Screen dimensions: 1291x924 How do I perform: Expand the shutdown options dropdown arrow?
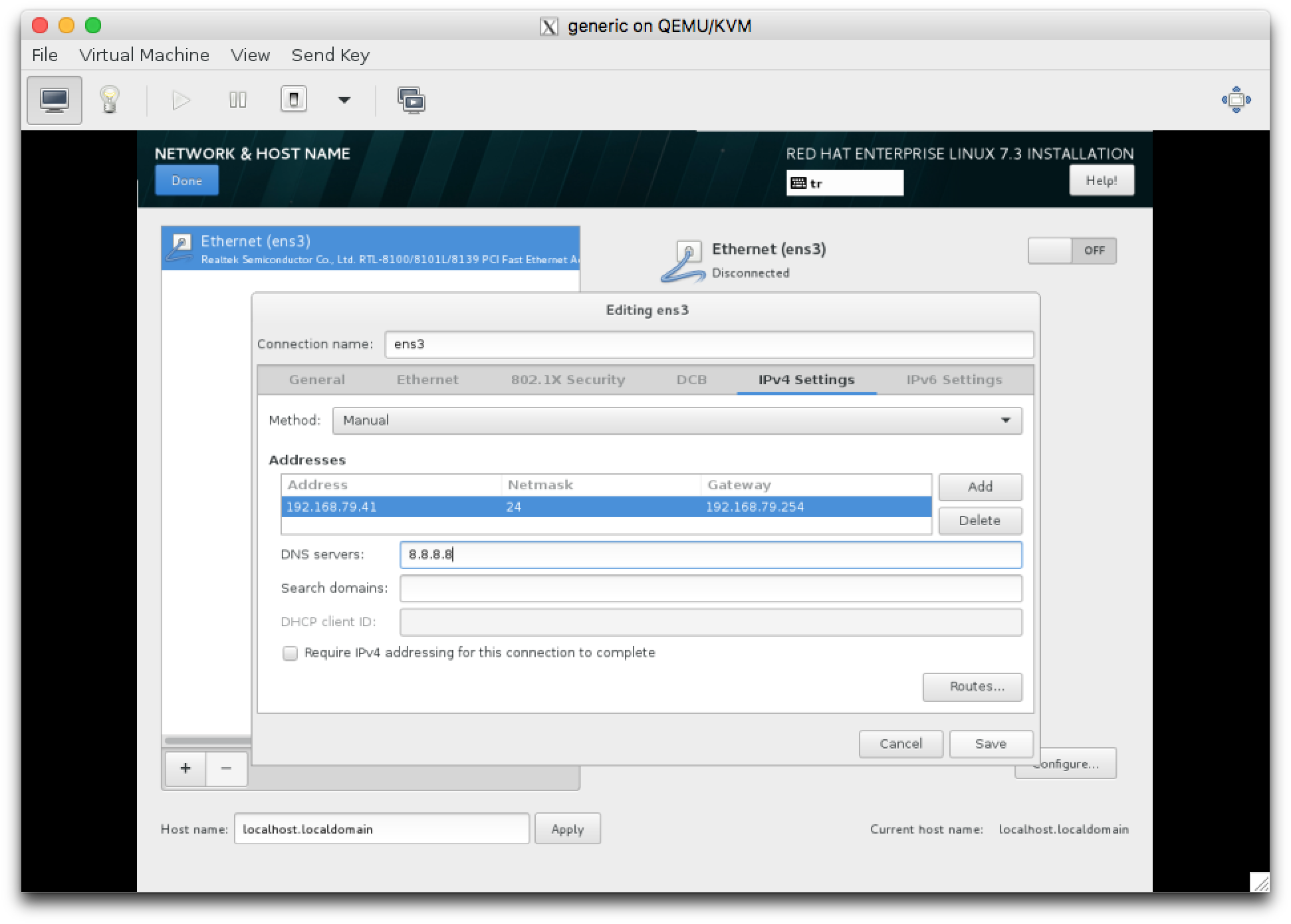(344, 100)
